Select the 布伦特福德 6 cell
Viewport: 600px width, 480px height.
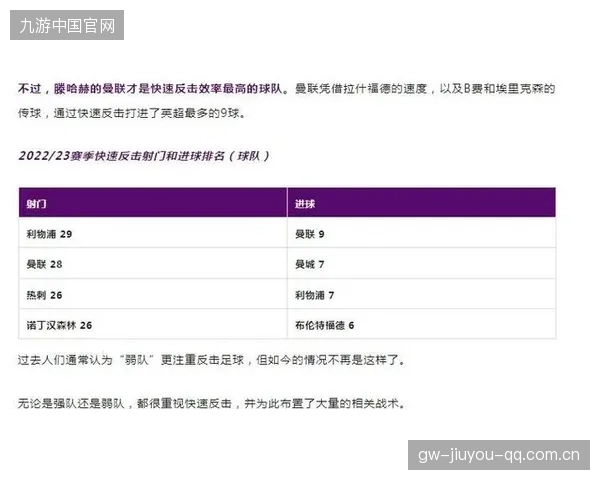[421, 324]
